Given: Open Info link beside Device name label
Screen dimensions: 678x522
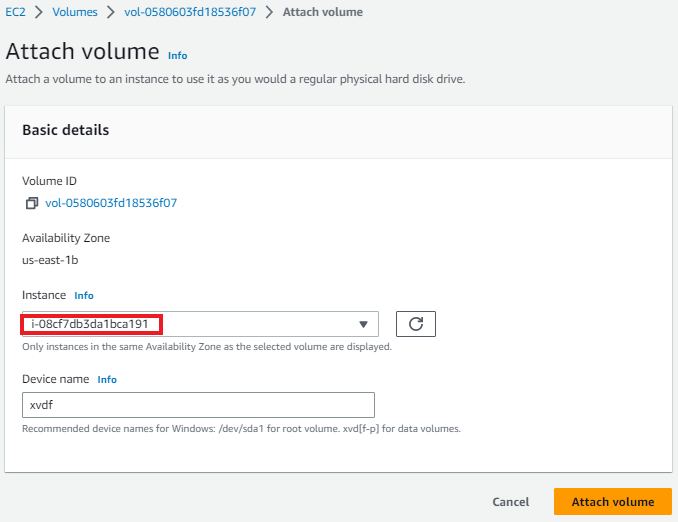Looking at the screenshot, I should click(x=107, y=379).
